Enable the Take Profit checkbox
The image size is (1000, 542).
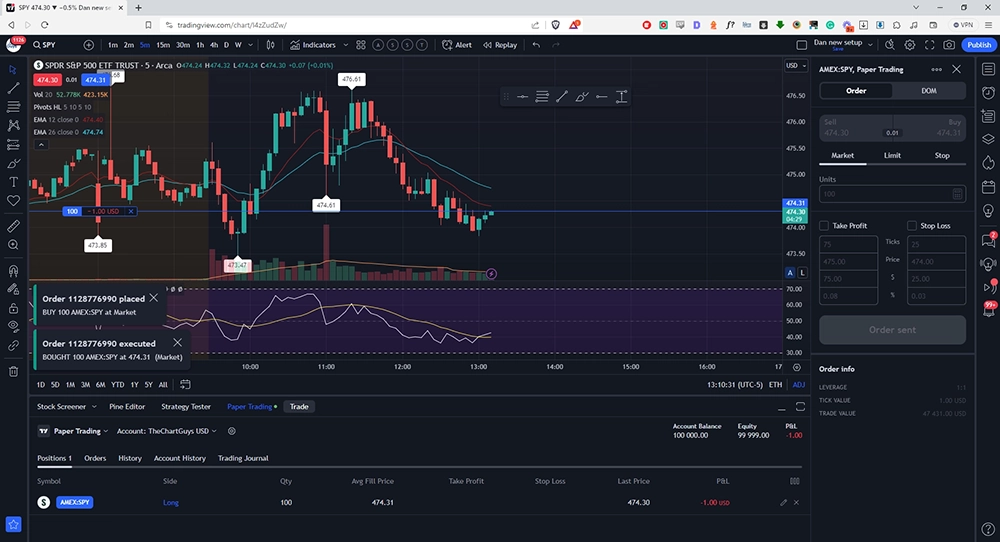click(x=824, y=226)
